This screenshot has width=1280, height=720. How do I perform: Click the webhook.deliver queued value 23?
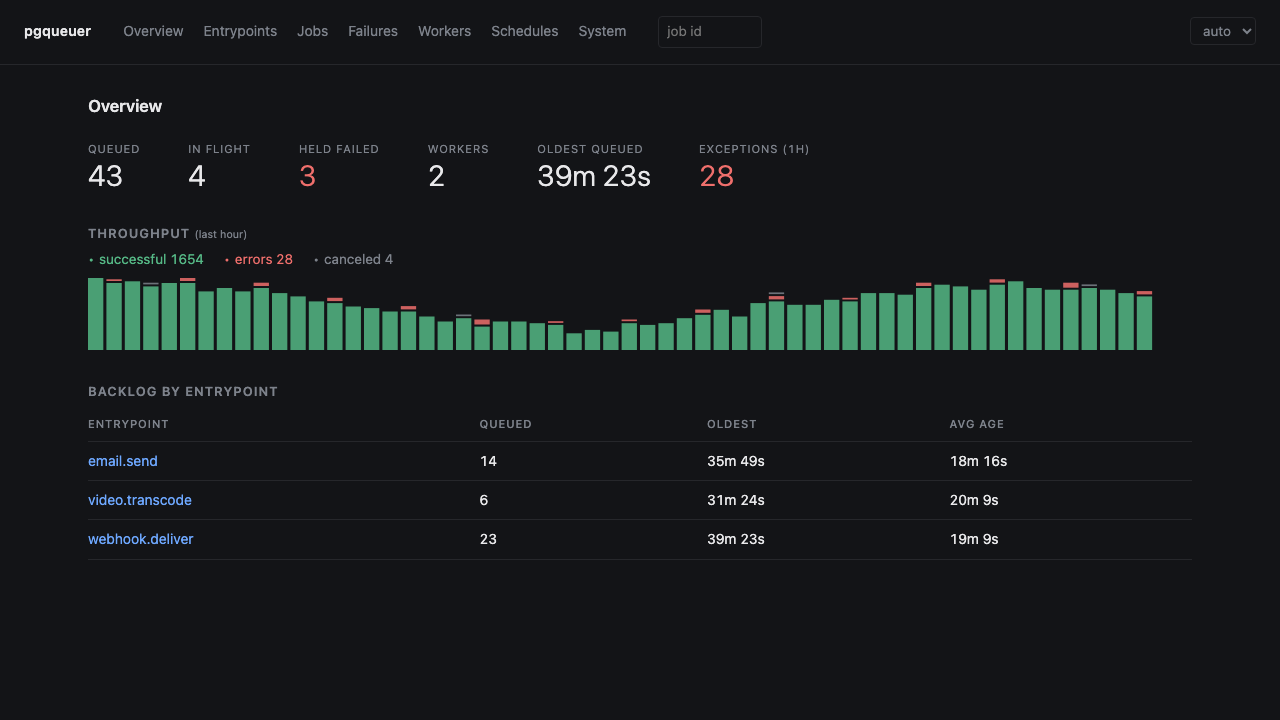coord(488,539)
